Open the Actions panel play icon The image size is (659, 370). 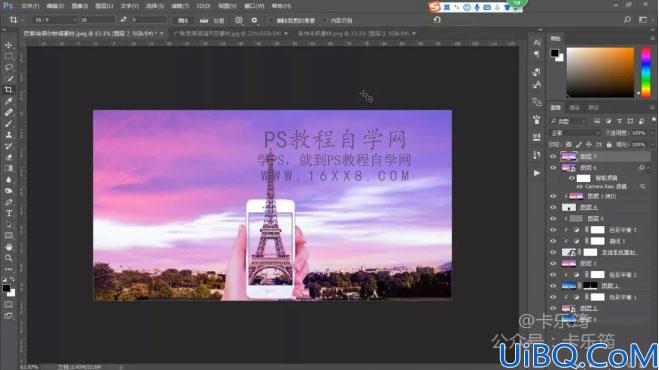click(537, 173)
